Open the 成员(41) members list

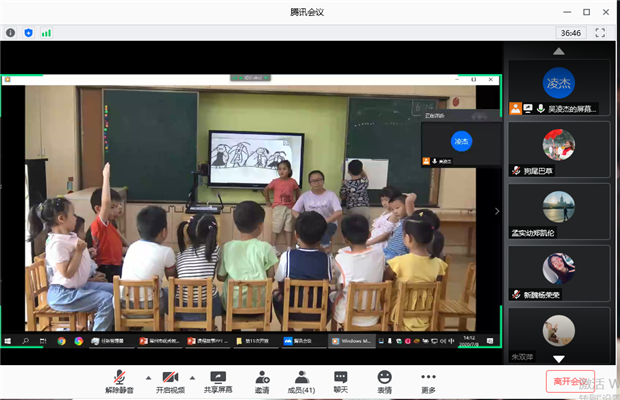coord(301,381)
